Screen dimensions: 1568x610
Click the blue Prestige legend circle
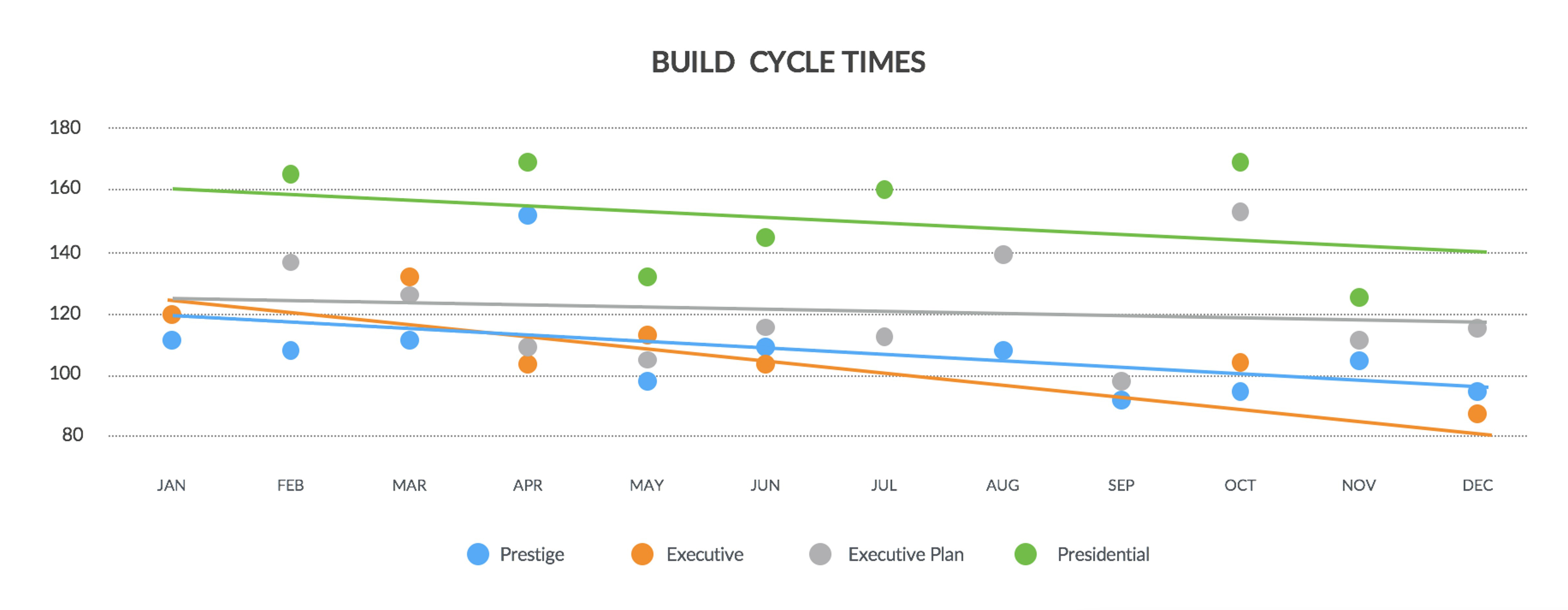478,554
